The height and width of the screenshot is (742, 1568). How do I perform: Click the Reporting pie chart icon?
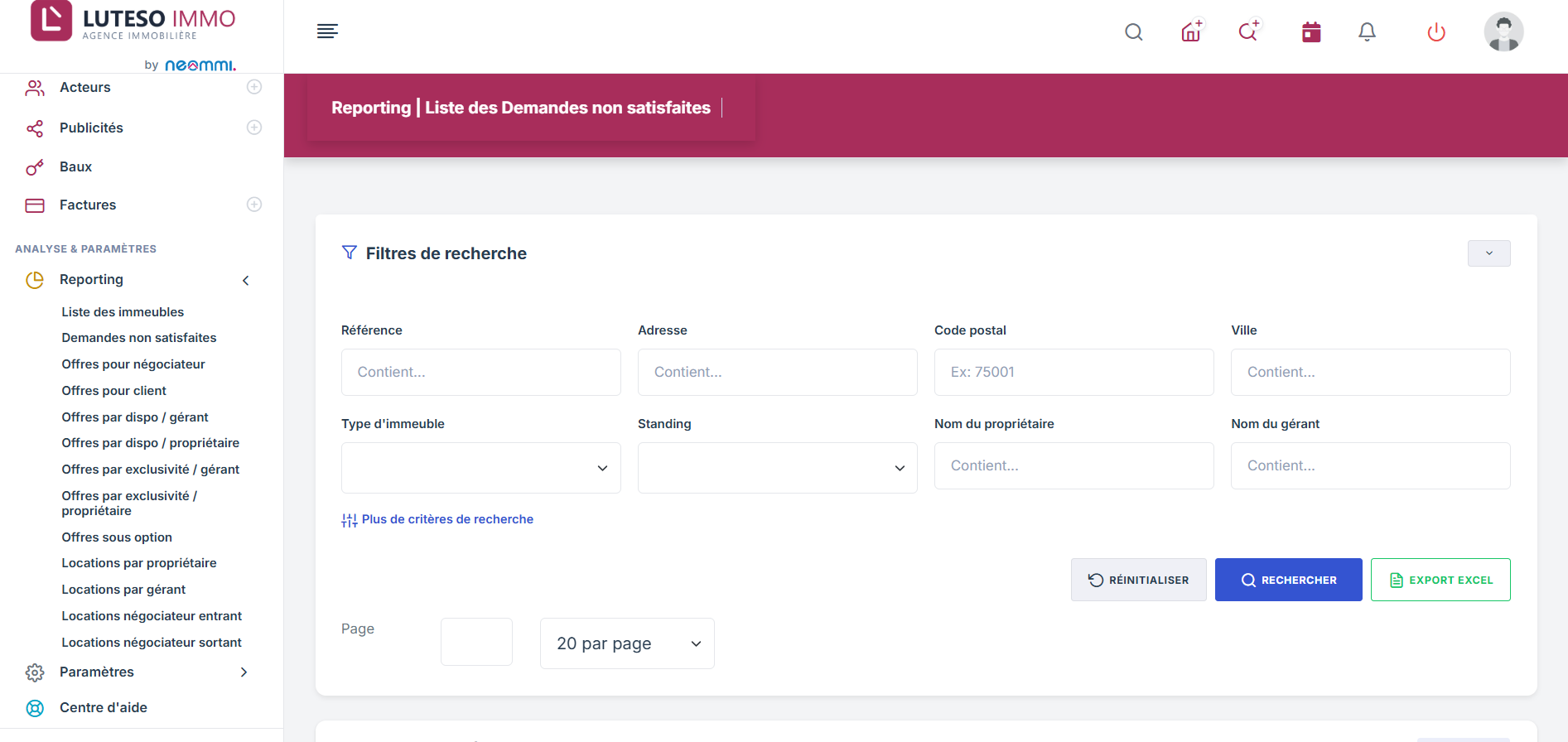tap(35, 280)
